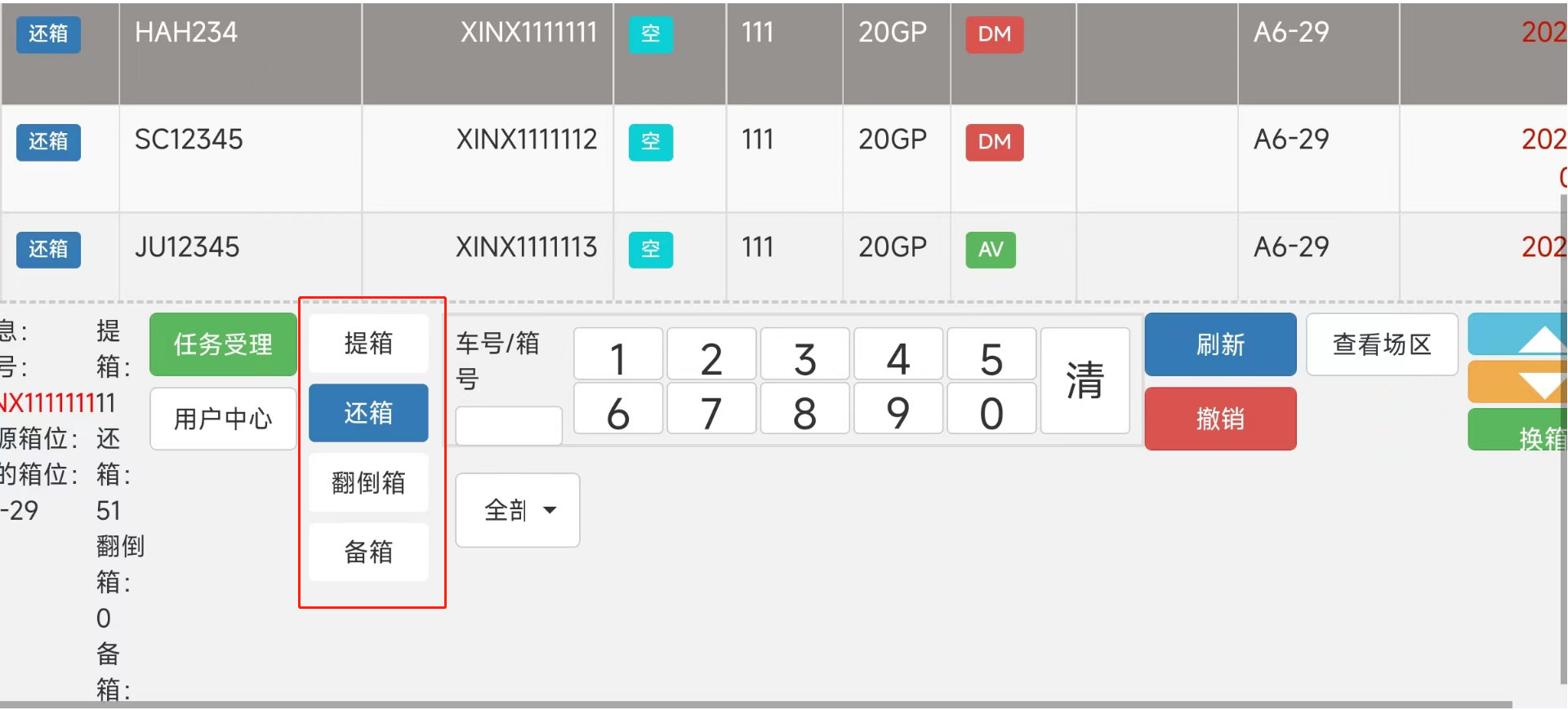Click the blue 刷新 refresh button

tap(1220, 344)
